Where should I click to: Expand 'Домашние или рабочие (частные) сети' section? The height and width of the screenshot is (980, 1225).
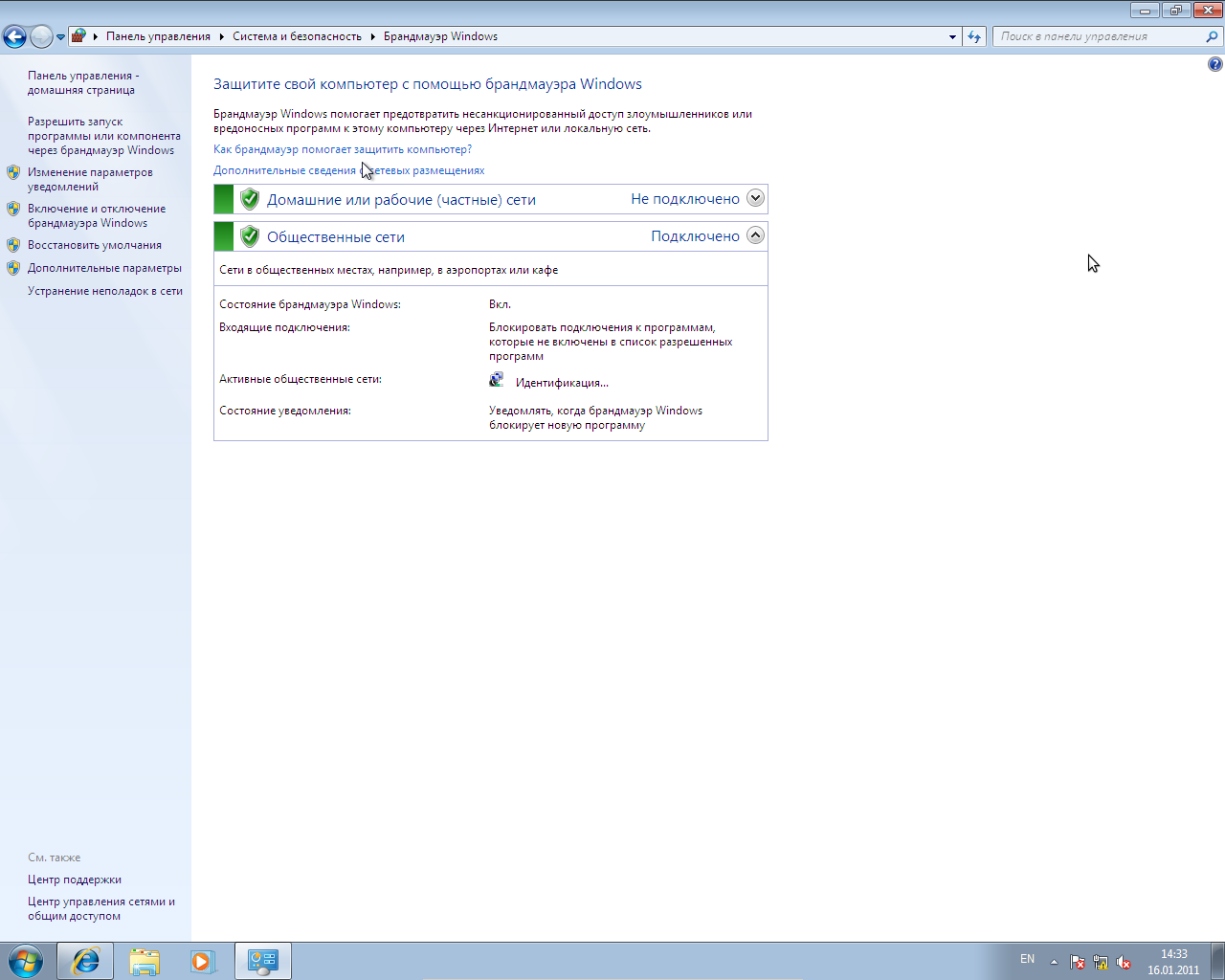(755, 198)
